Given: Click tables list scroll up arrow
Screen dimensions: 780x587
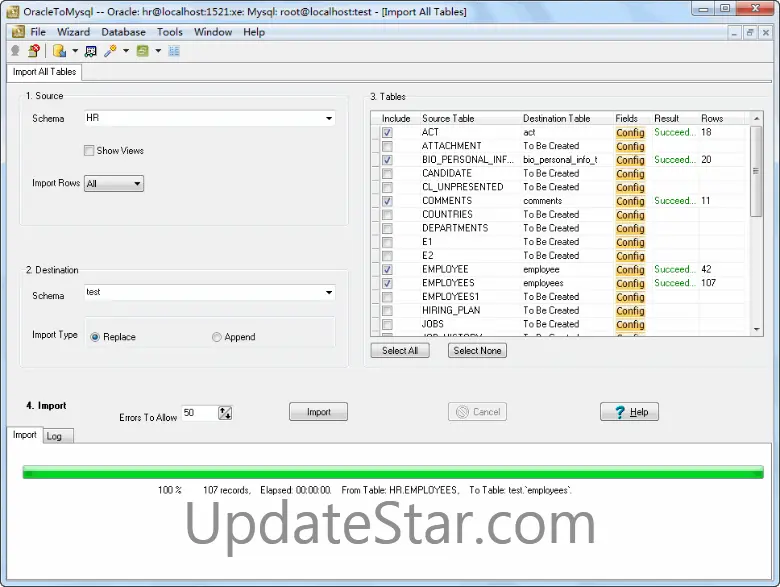Looking at the screenshot, I should click(757, 118).
